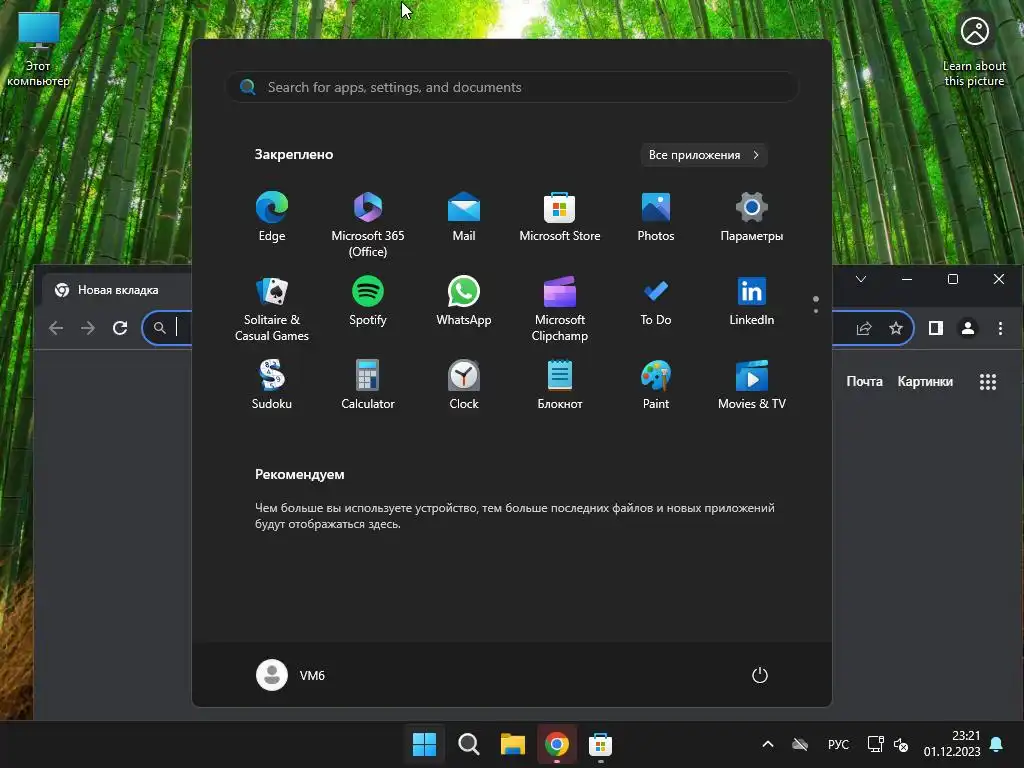
Task: Click the OneDrive cloud tray icon
Action: tap(800, 744)
